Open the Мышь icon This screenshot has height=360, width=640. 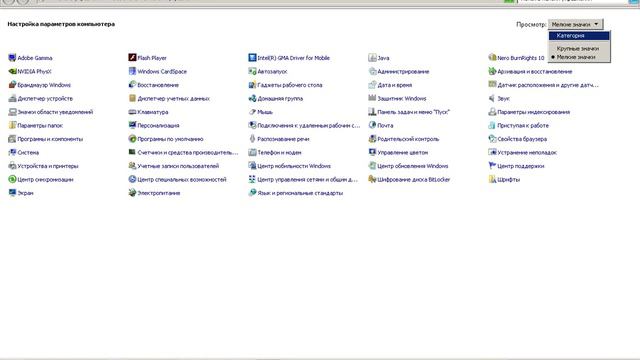[x=252, y=112]
